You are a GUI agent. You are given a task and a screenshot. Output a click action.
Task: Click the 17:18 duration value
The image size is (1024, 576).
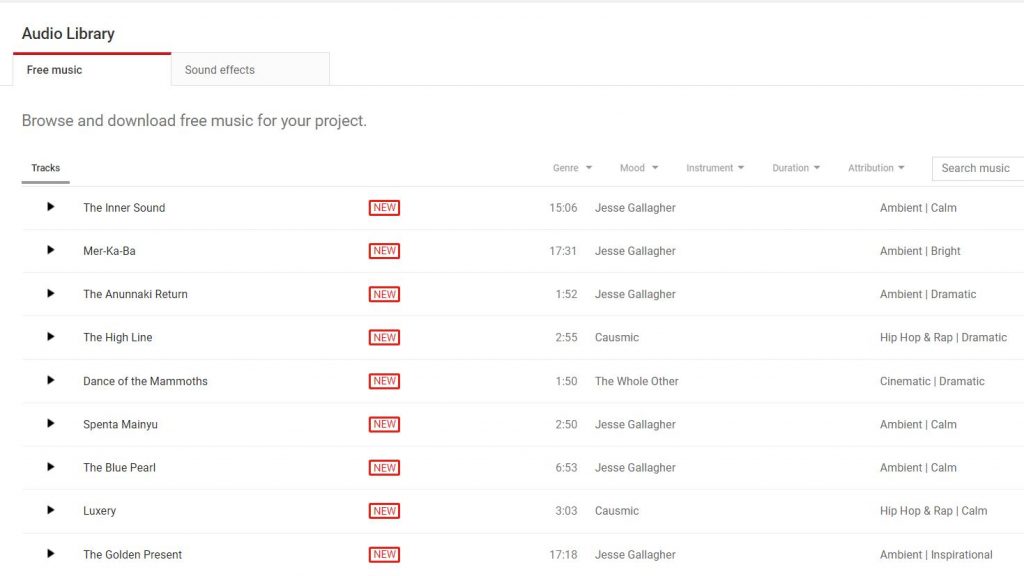coord(563,554)
